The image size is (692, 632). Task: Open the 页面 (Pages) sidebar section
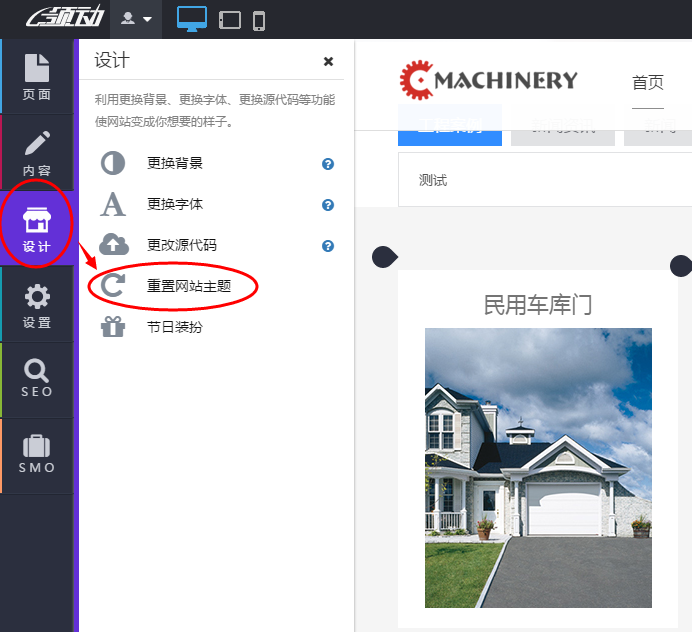tap(37, 77)
